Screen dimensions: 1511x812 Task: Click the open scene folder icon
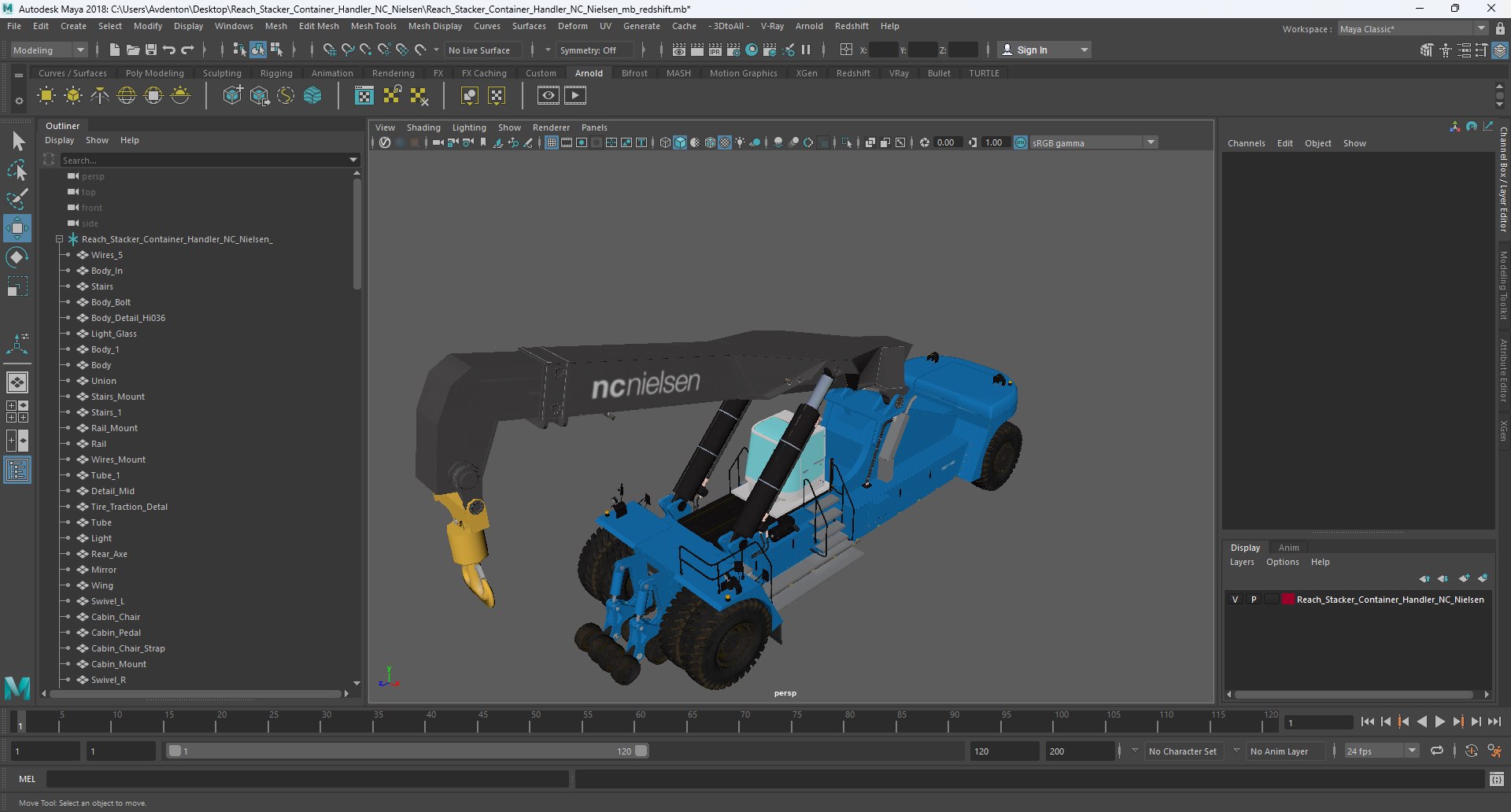pos(133,50)
